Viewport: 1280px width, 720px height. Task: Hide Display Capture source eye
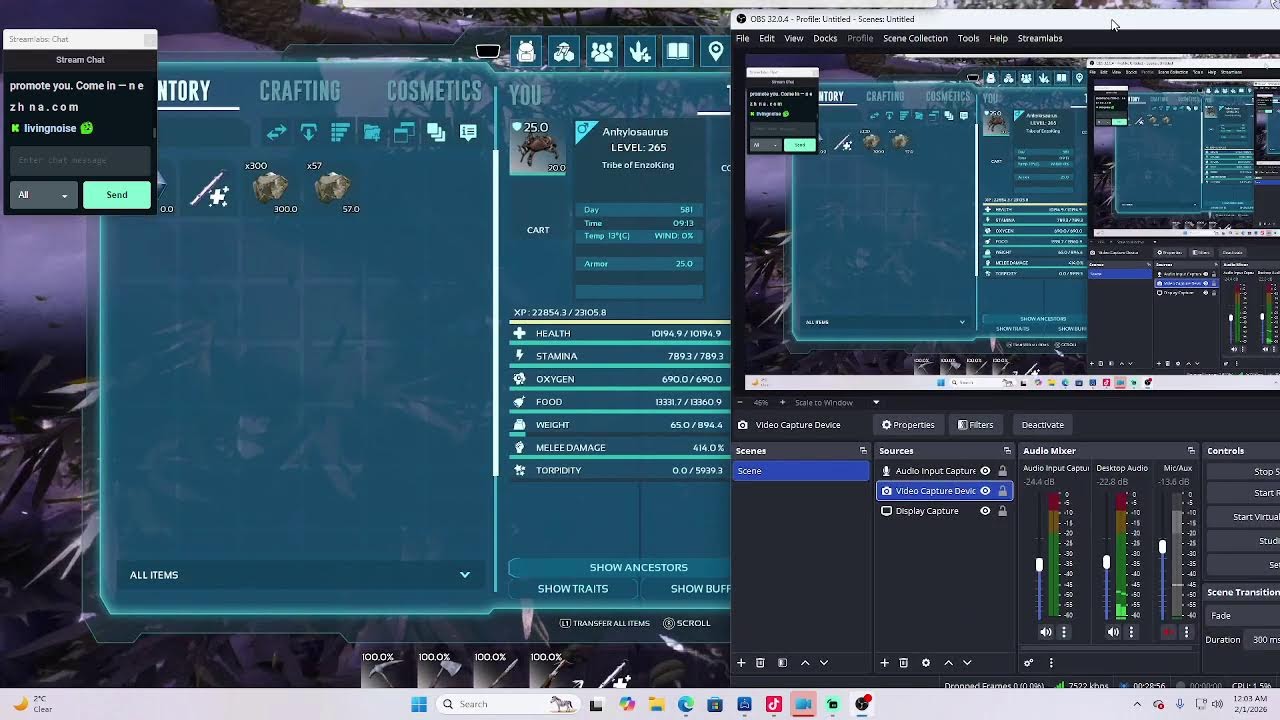(985, 511)
